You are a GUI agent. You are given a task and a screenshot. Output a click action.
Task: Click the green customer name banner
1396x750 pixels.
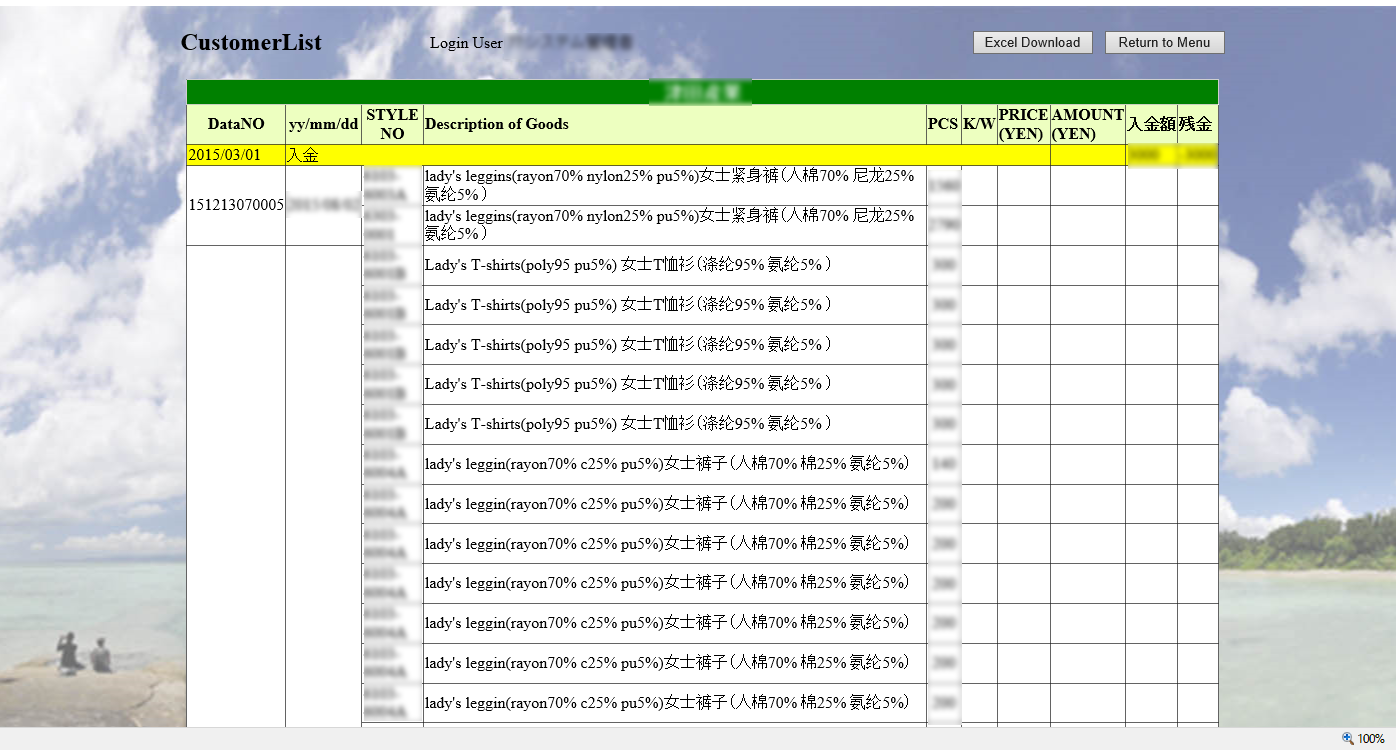pos(702,92)
